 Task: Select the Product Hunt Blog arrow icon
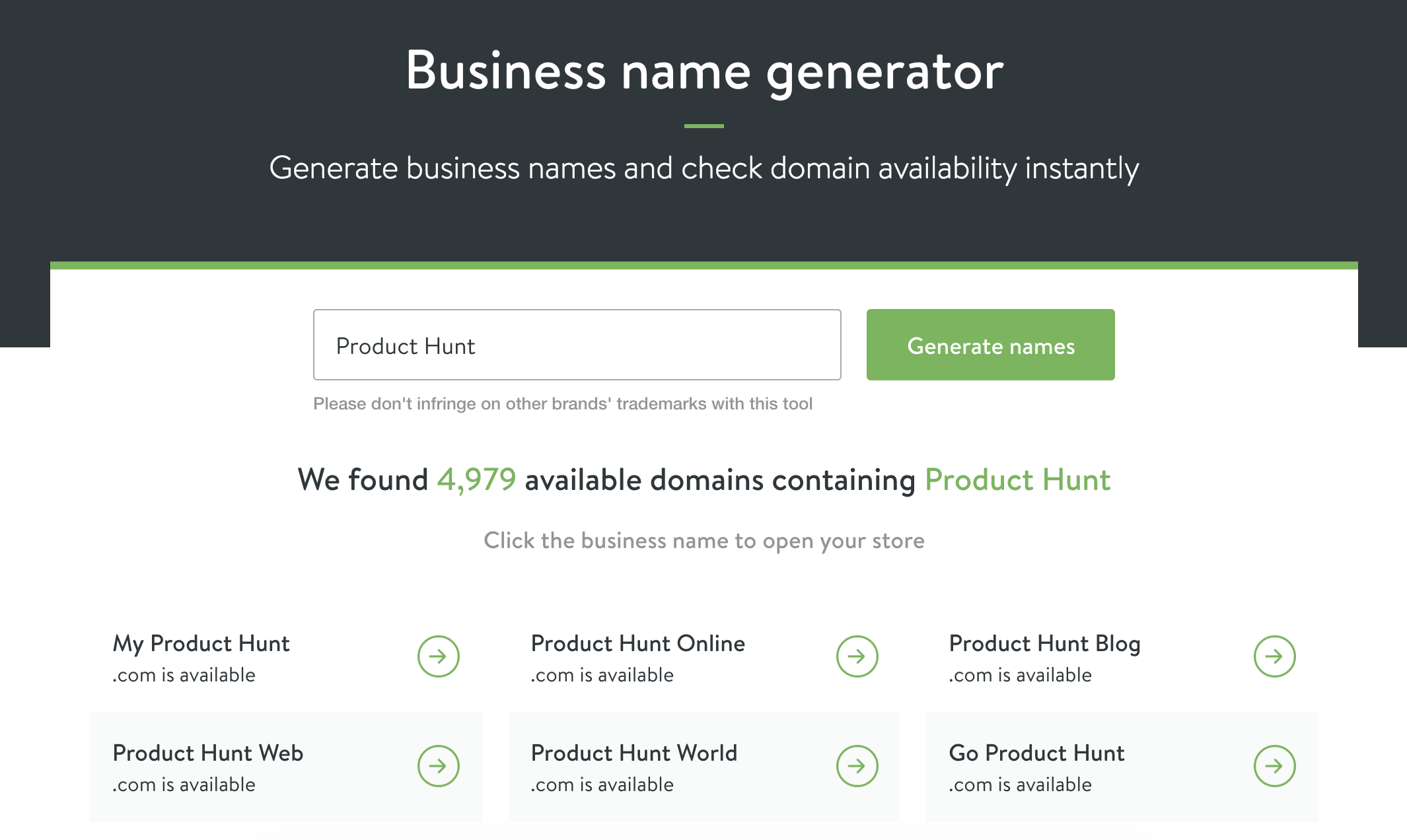(1274, 656)
